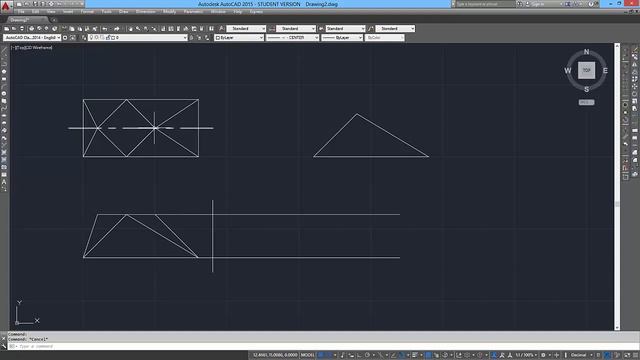This screenshot has height=360, width=640.
Task: Click the Dimension Style icon beside the second Standard dropdown
Action: [271, 29]
